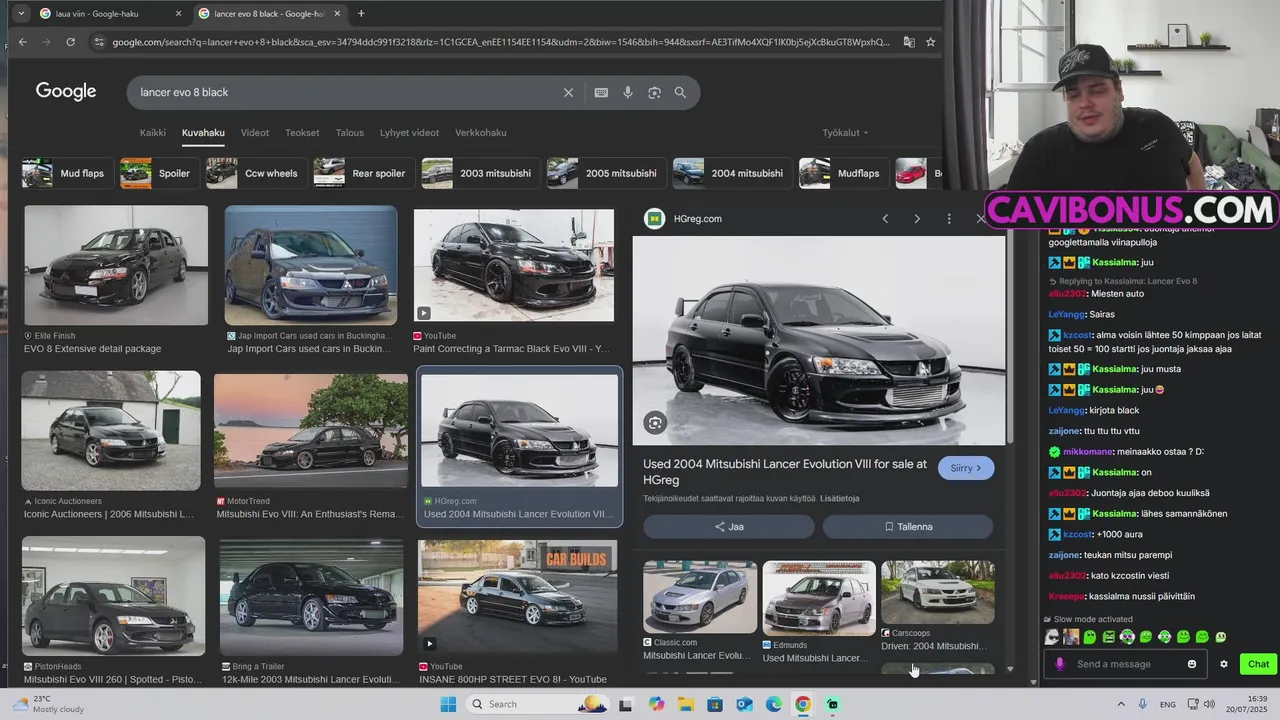1280x720 pixels.
Task: Select the Kuvahaku images tab
Action: click(x=203, y=132)
